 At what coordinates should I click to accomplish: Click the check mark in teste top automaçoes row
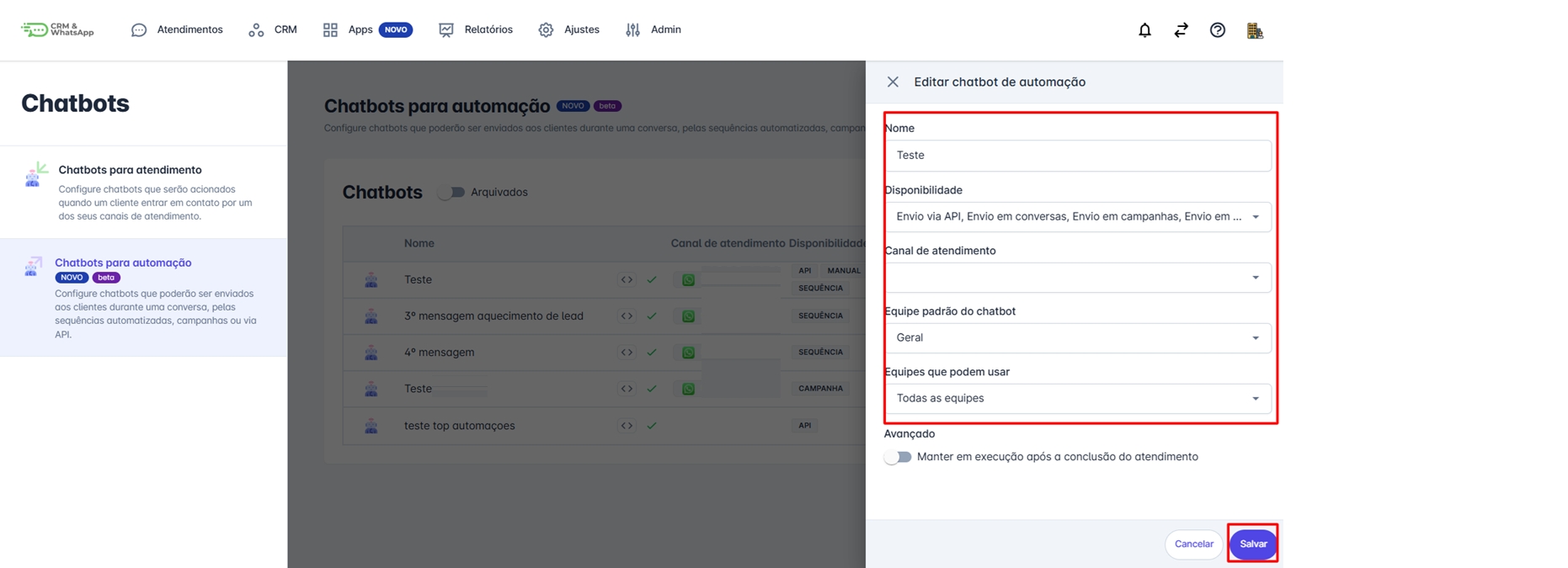[x=652, y=426]
